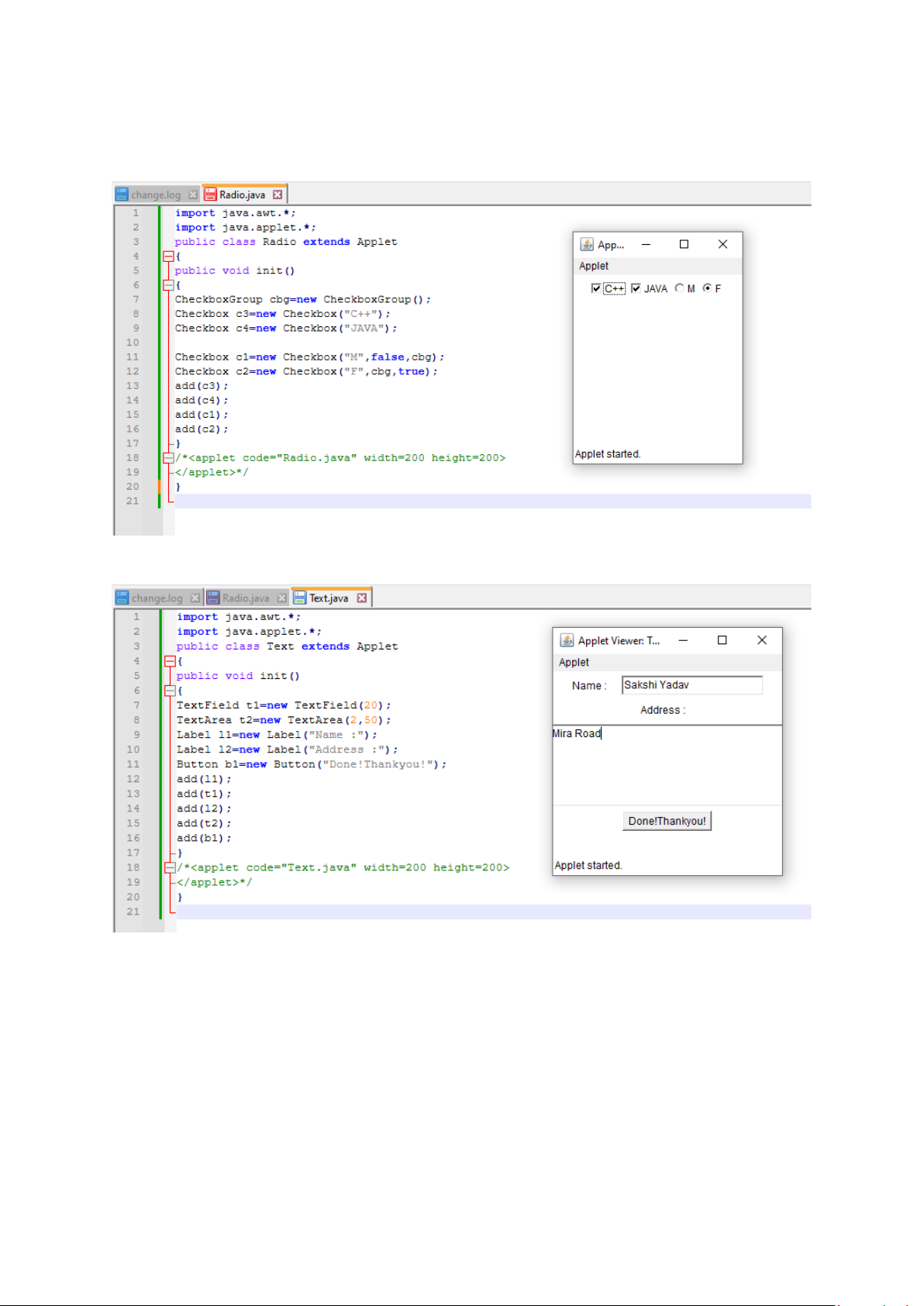The height and width of the screenshot is (1306, 924).
Task: Collapse the comment fold at Radio.java line 18
Action: point(168,458)
